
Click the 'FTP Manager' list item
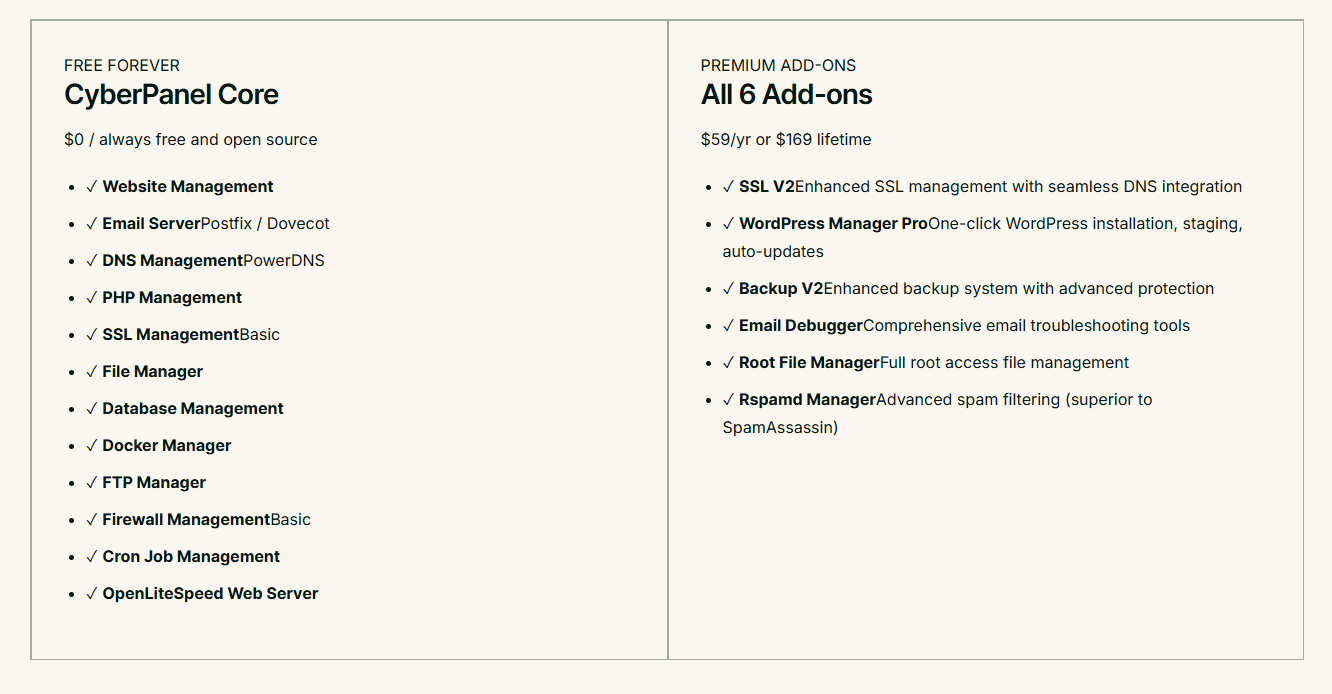[146, 483]
